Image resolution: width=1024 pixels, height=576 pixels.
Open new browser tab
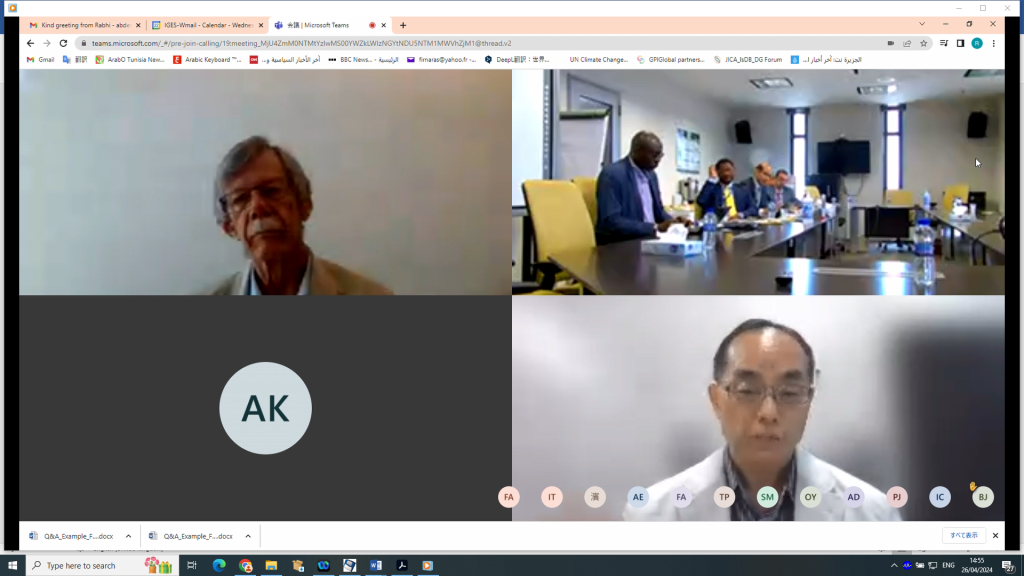(403, 25)
